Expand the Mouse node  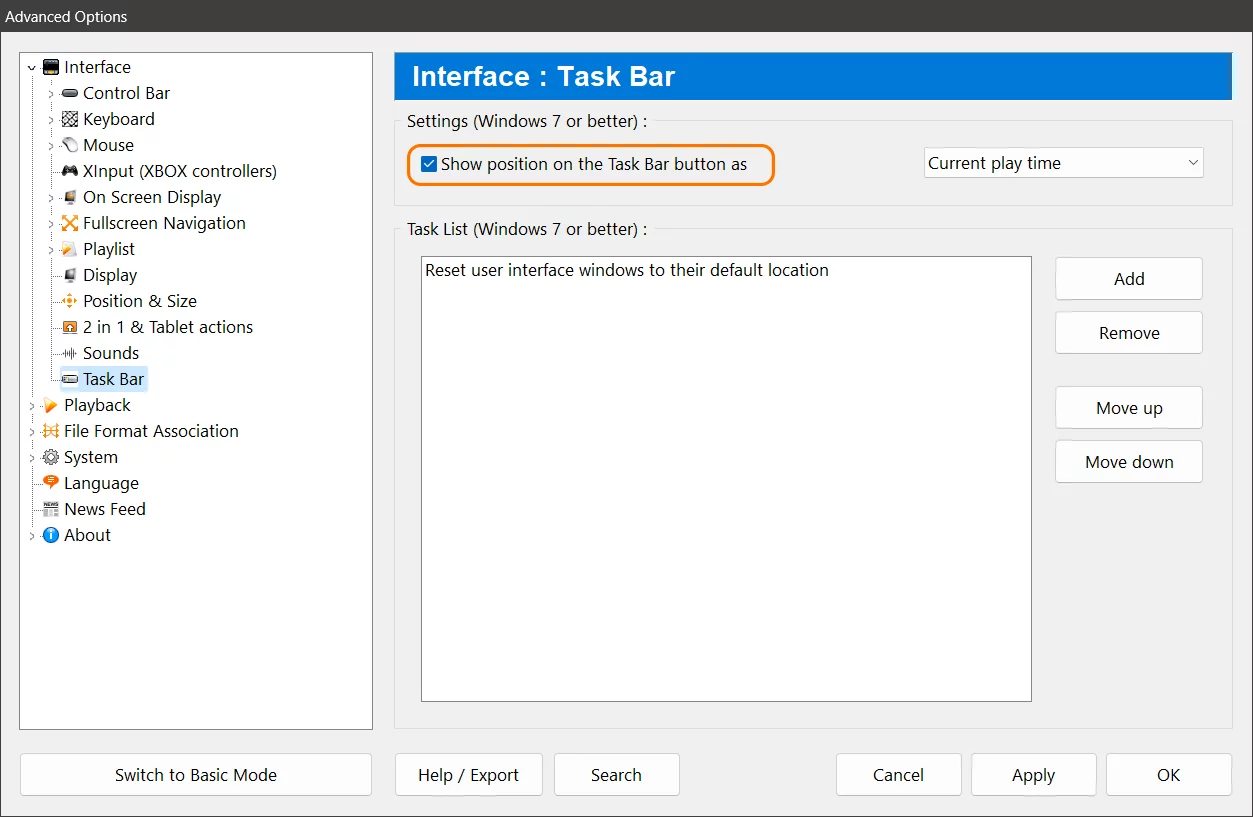click(51, 146)
